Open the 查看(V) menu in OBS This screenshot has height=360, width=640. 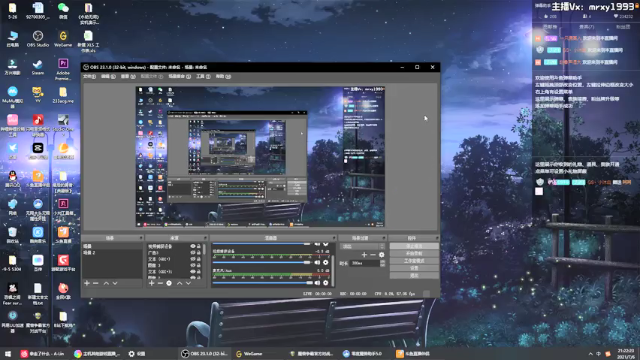[128, 76]
